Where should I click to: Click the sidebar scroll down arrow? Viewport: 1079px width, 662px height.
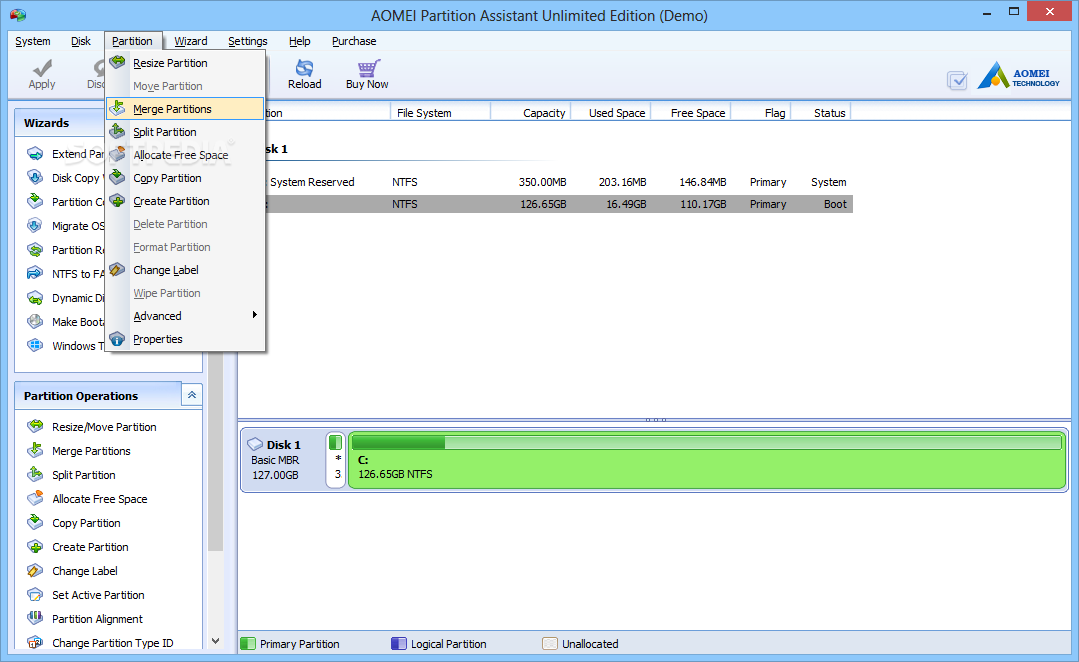(x=215, y=641)
